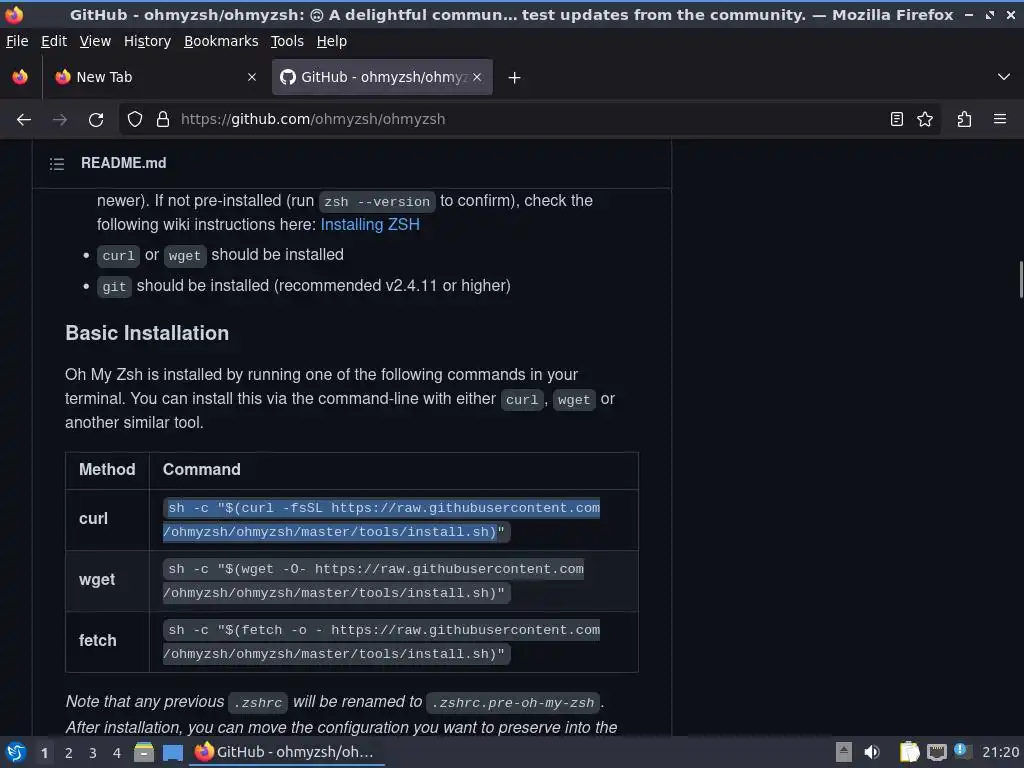Click the 'zsh --version' inline code
The height and width of the screenshot is (768, 1024).
pyautogui.click(x=377, y=202)
